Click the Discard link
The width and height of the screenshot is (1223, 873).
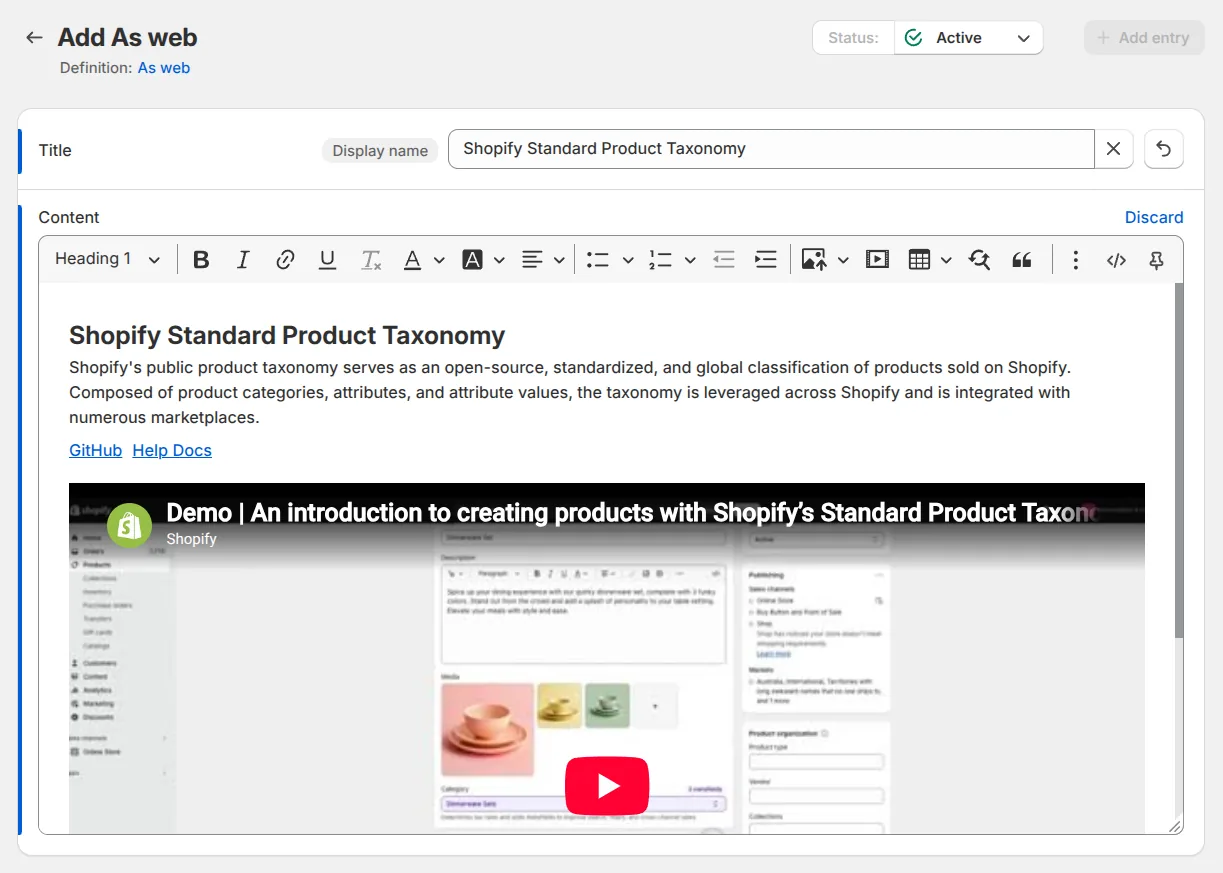[1154, 217]
